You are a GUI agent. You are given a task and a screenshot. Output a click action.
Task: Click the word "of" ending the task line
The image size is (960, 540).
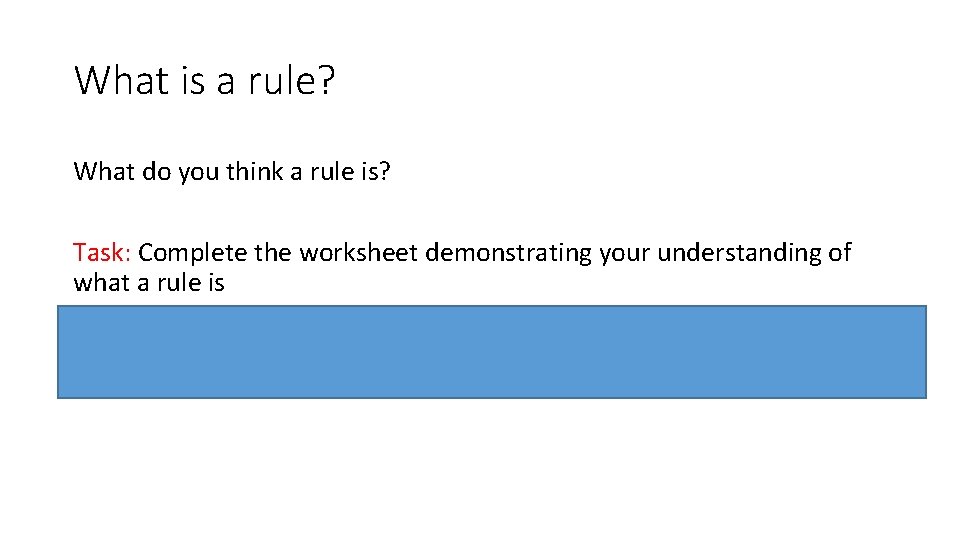pos(839,253)
